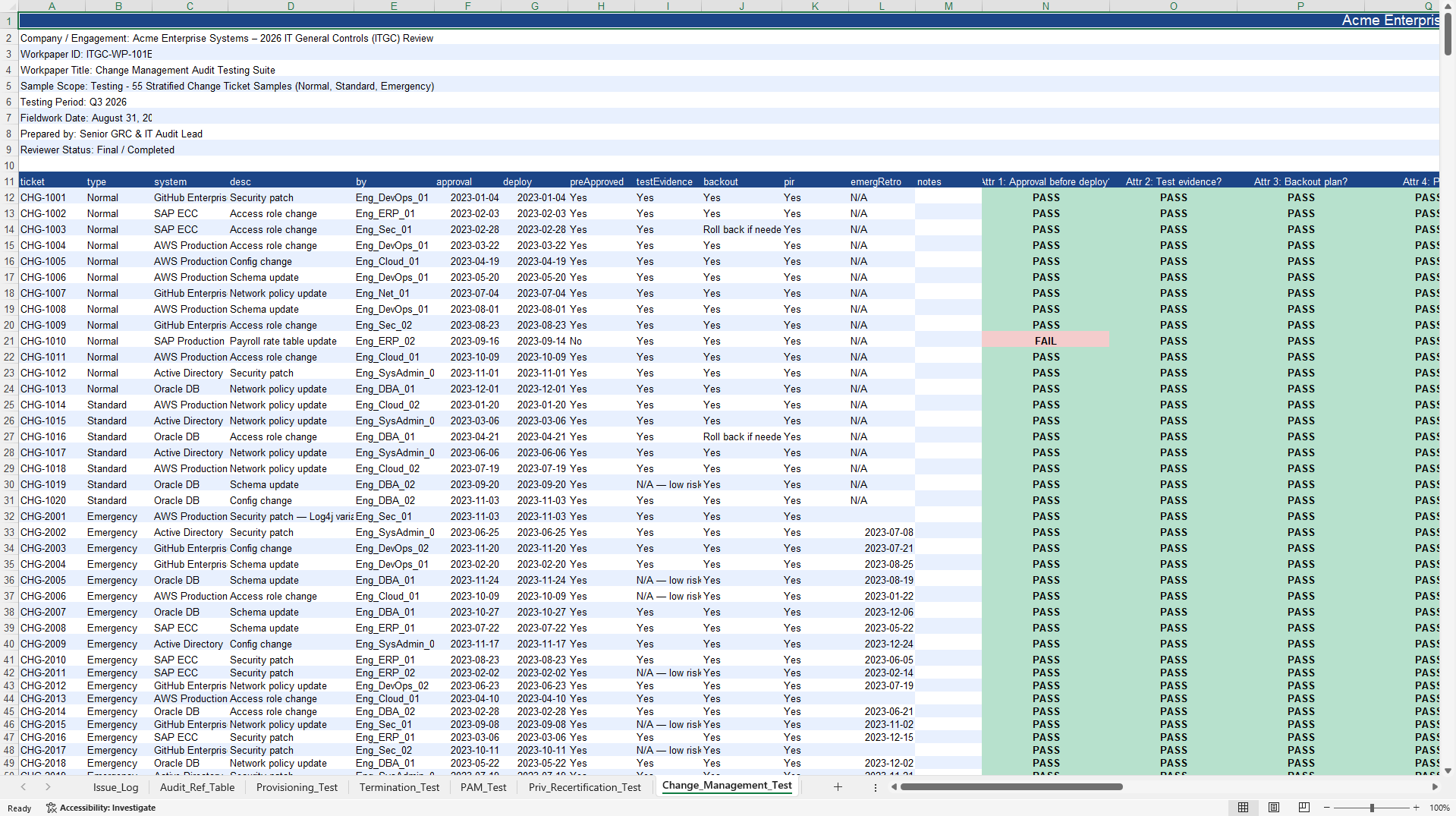1456x816 pixels.
Task: Switch to Provisioning_Test sheet
Action: point(297,787)
